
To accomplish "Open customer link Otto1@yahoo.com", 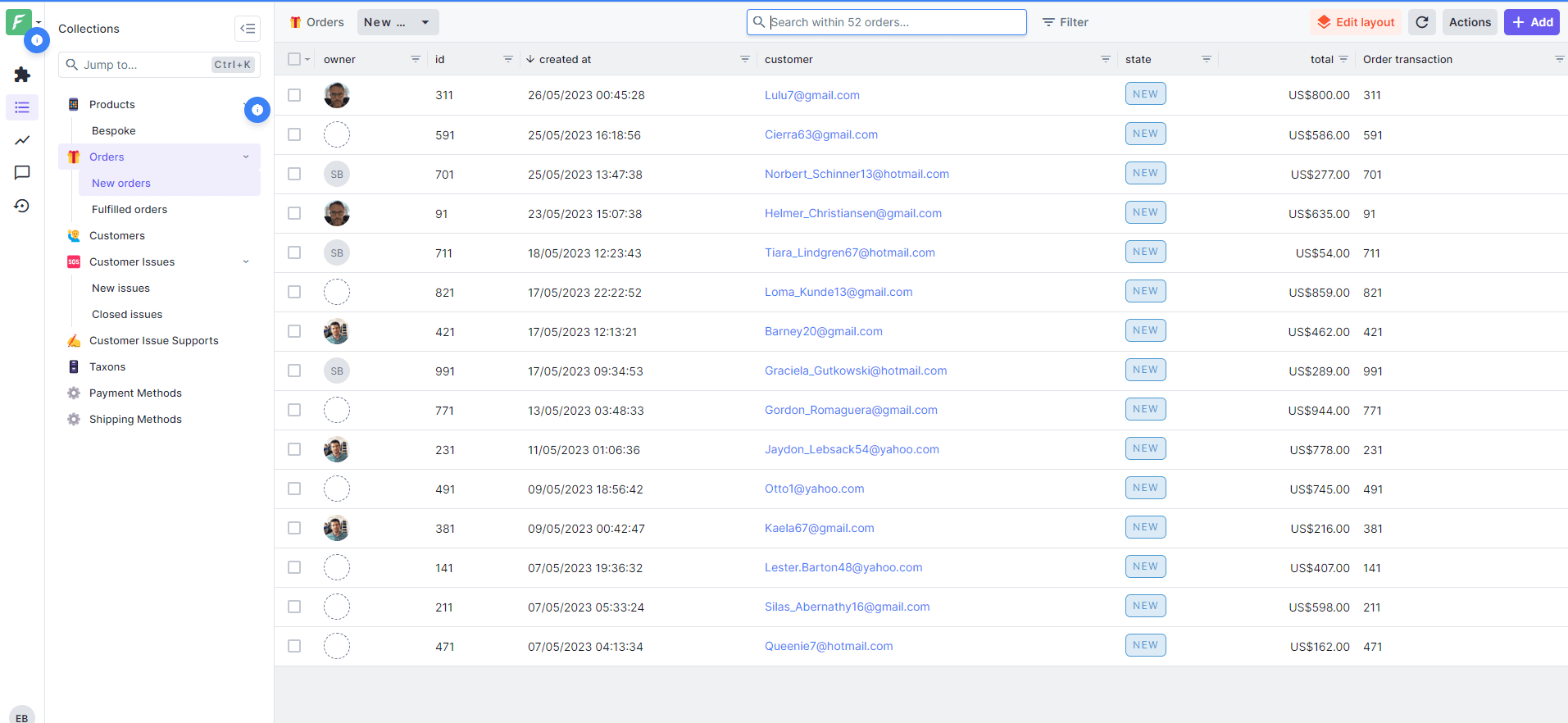I will point(815,489).
